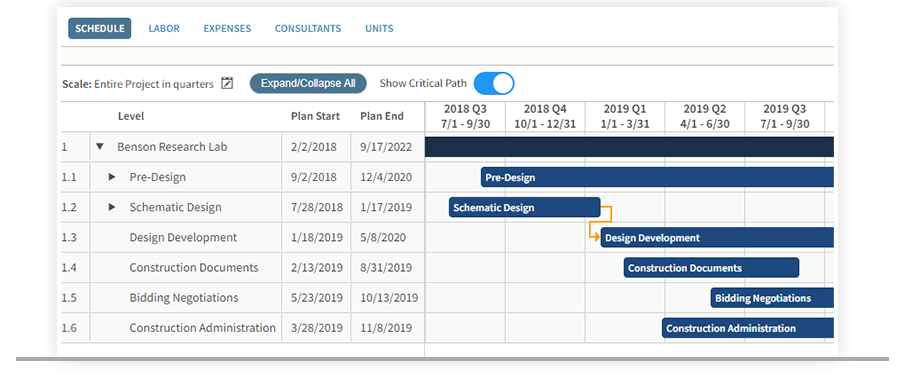Click the 2018 Q3 timeline header
Viewport: 911px width, 385px height.
pyautogui.click(x=465, y=117)
